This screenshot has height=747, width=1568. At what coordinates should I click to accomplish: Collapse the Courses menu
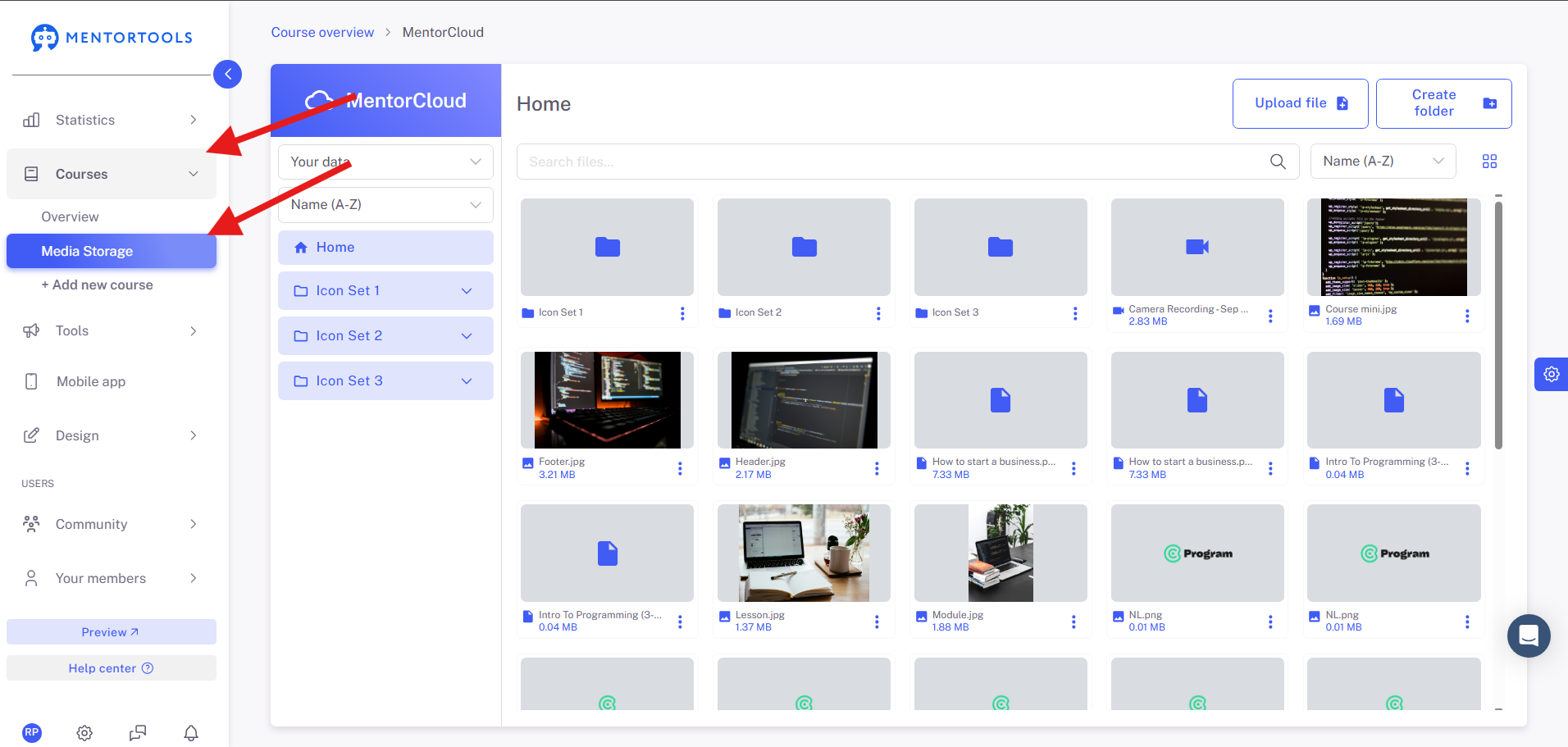coord(112,174)
